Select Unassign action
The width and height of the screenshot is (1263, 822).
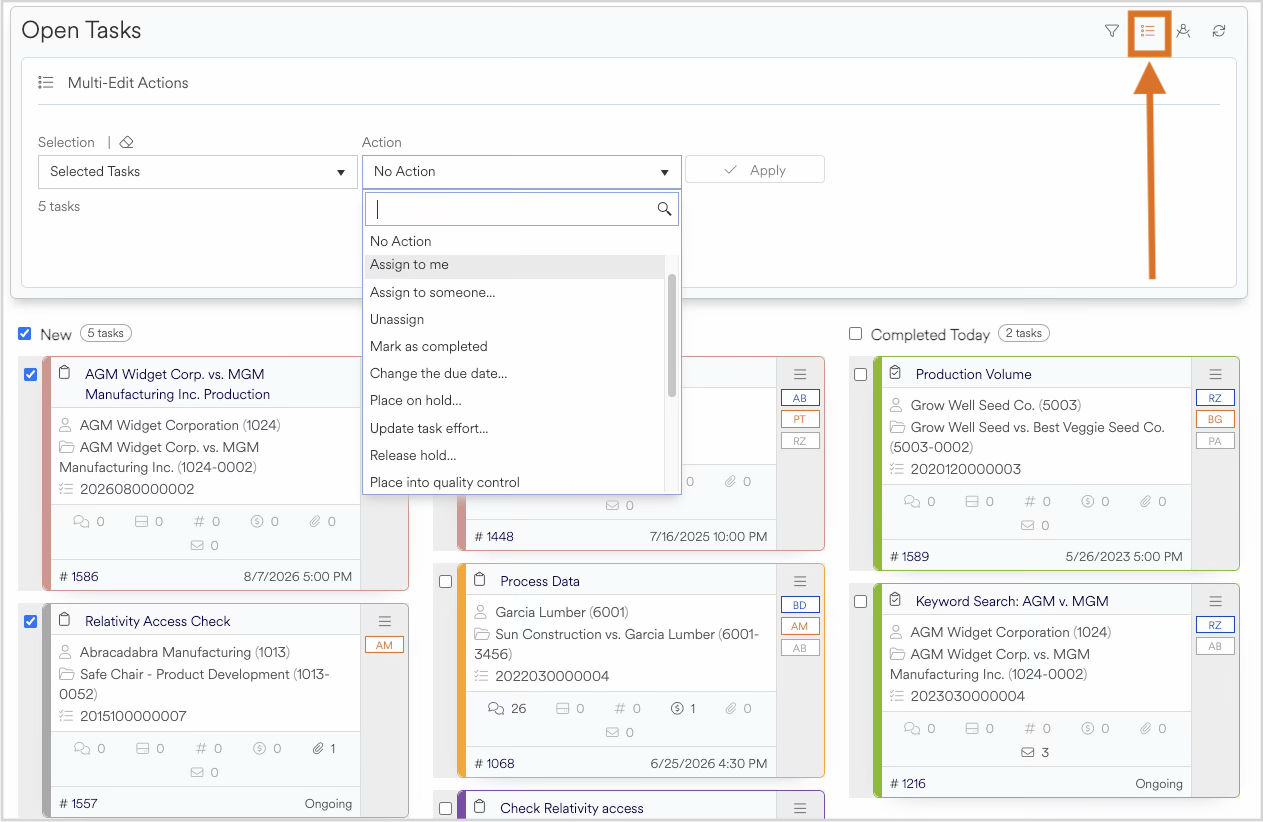(x=515, y=320)
